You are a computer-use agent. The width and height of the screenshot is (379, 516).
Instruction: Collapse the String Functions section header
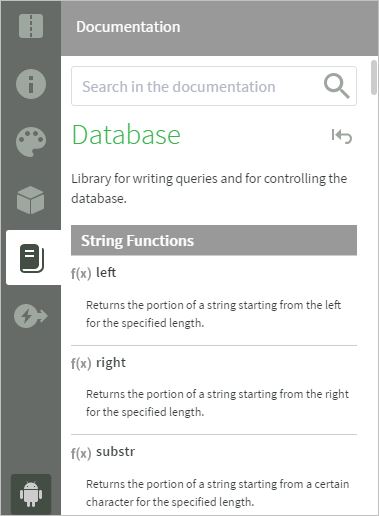click(x=214, y=240)
